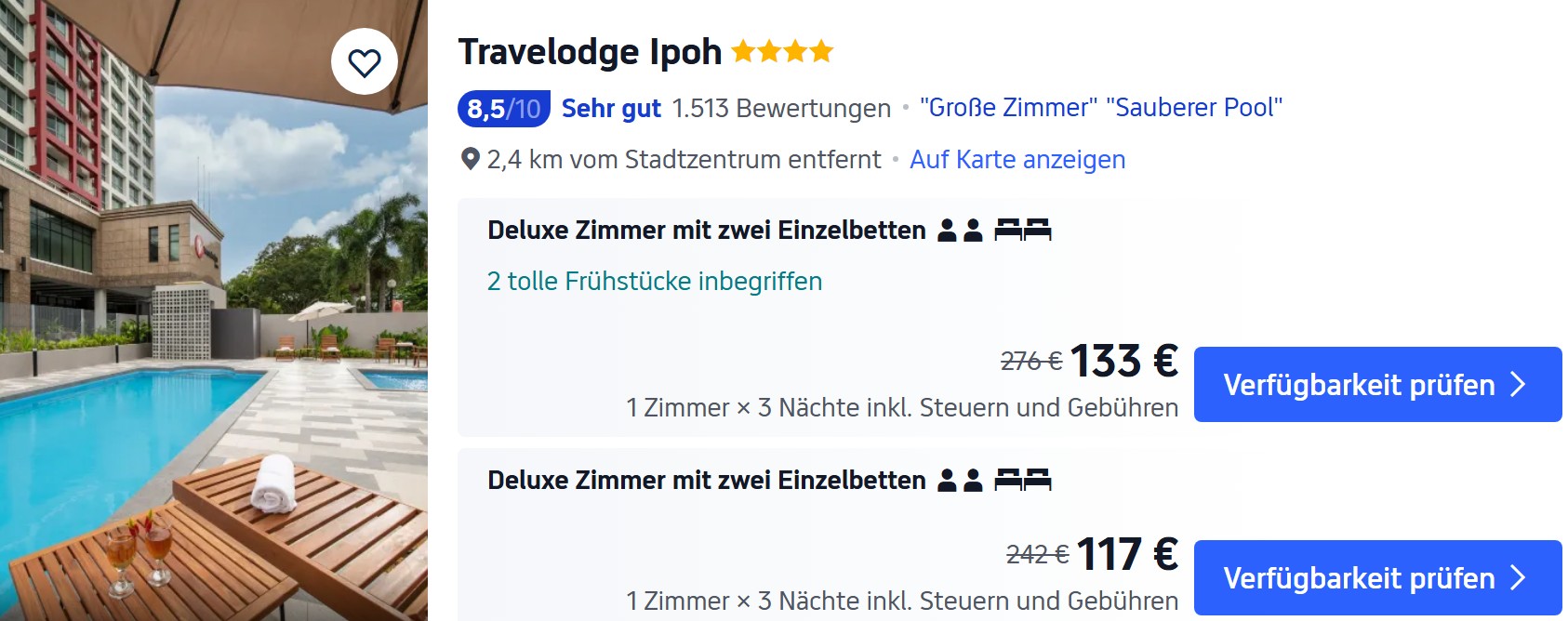Click the 8,5/10 rating score badge
Screen dimensions: 1568x621
pos(503,109)
